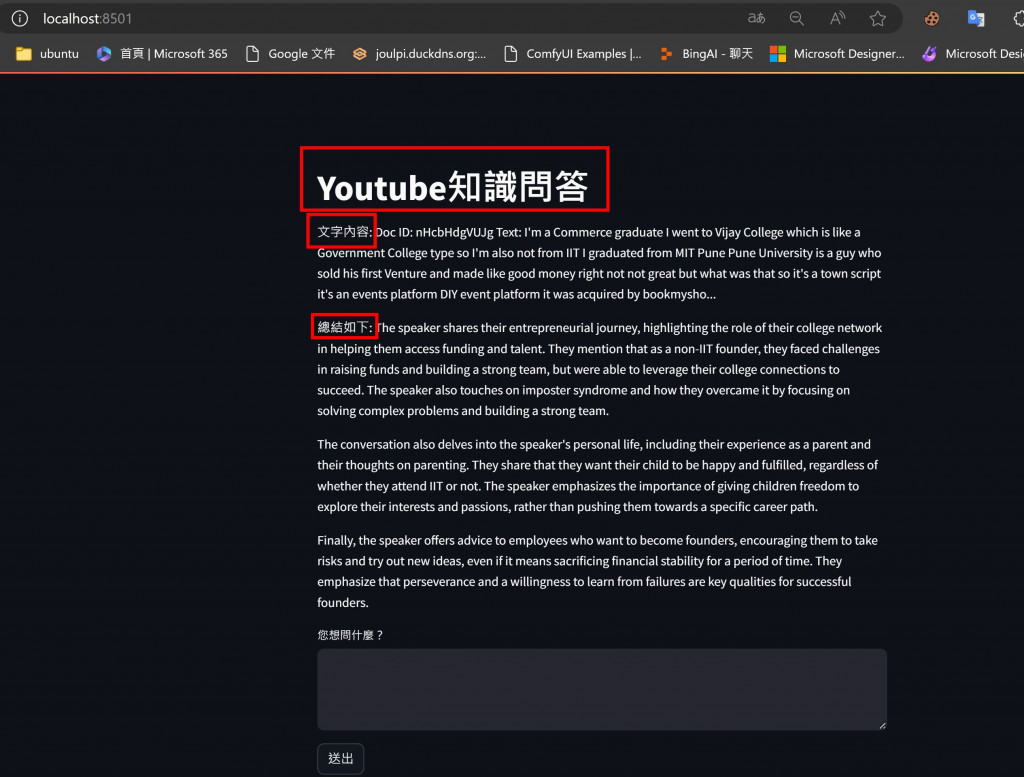This screenshot has height=777, width=1024.
Task: Click the 總結如下 label
Action: [345, 327]
